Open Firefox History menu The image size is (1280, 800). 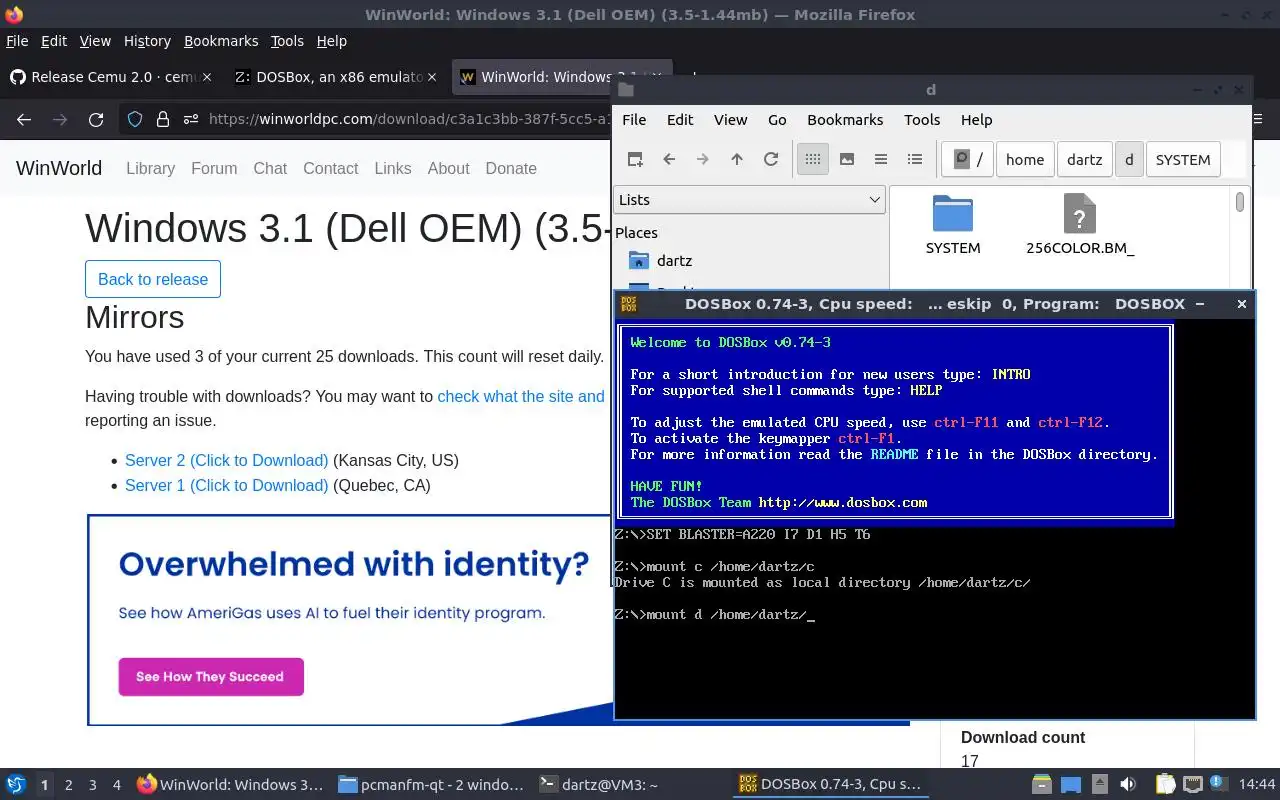[147, 41]
